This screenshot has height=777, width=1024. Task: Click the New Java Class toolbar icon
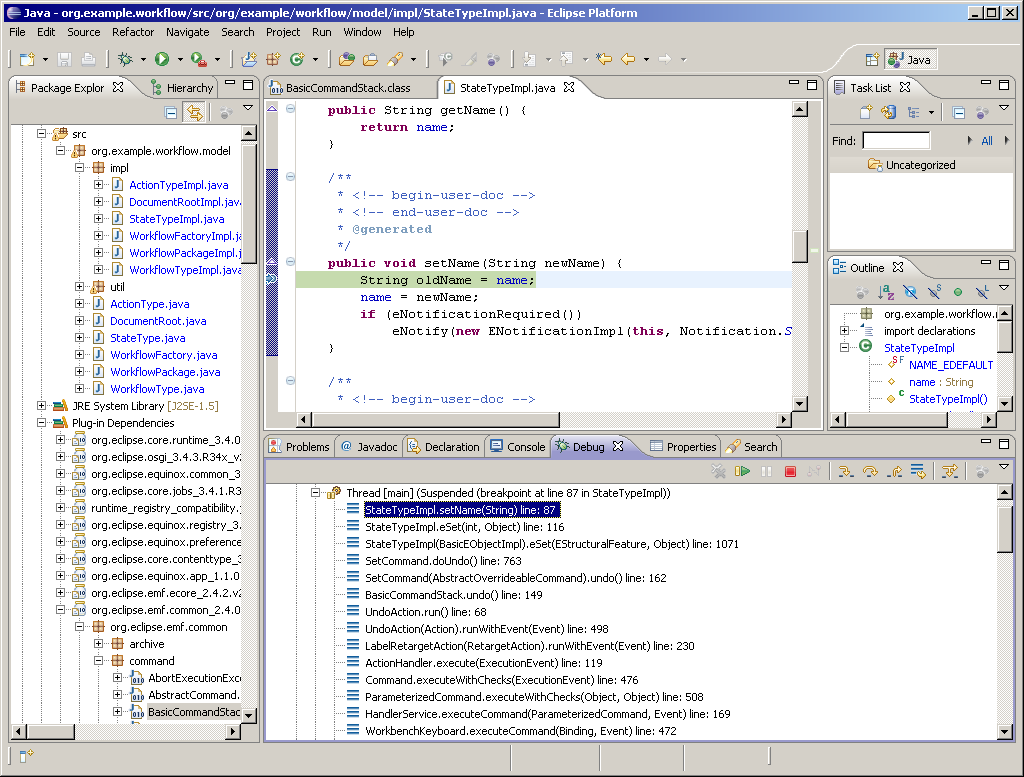click(x=296, y=60)
